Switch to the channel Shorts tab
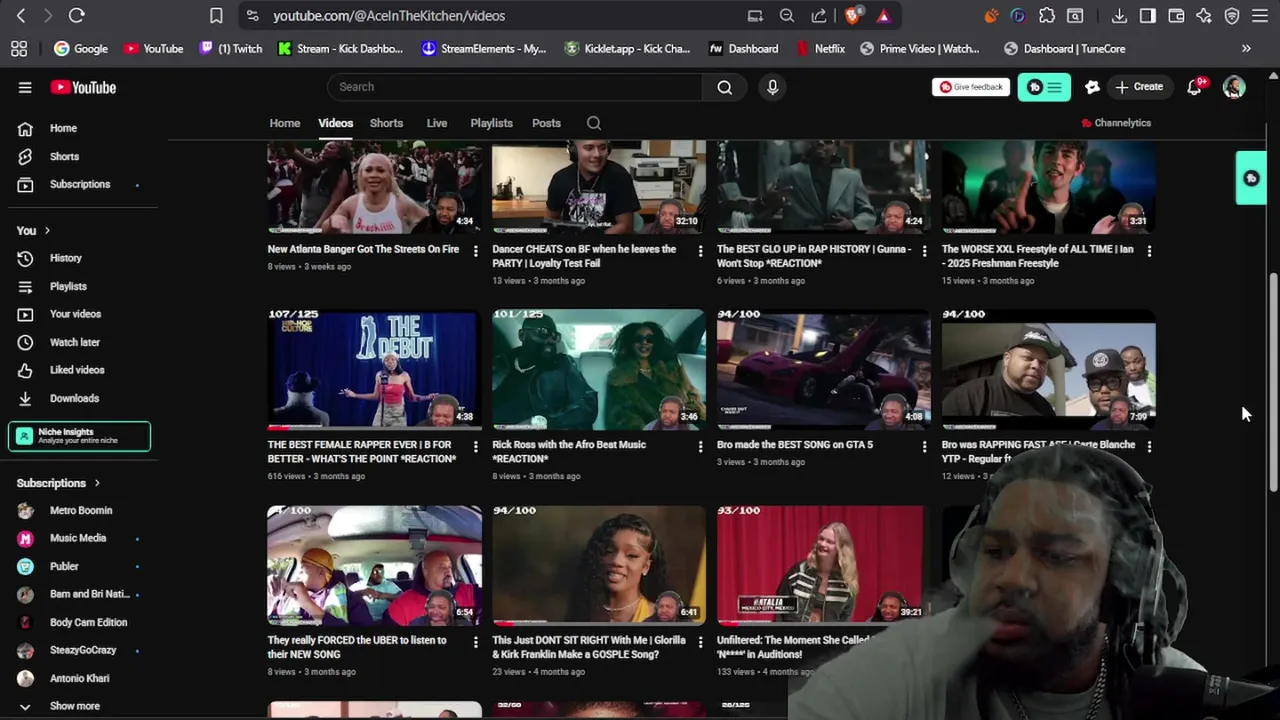 pos(386,123)
